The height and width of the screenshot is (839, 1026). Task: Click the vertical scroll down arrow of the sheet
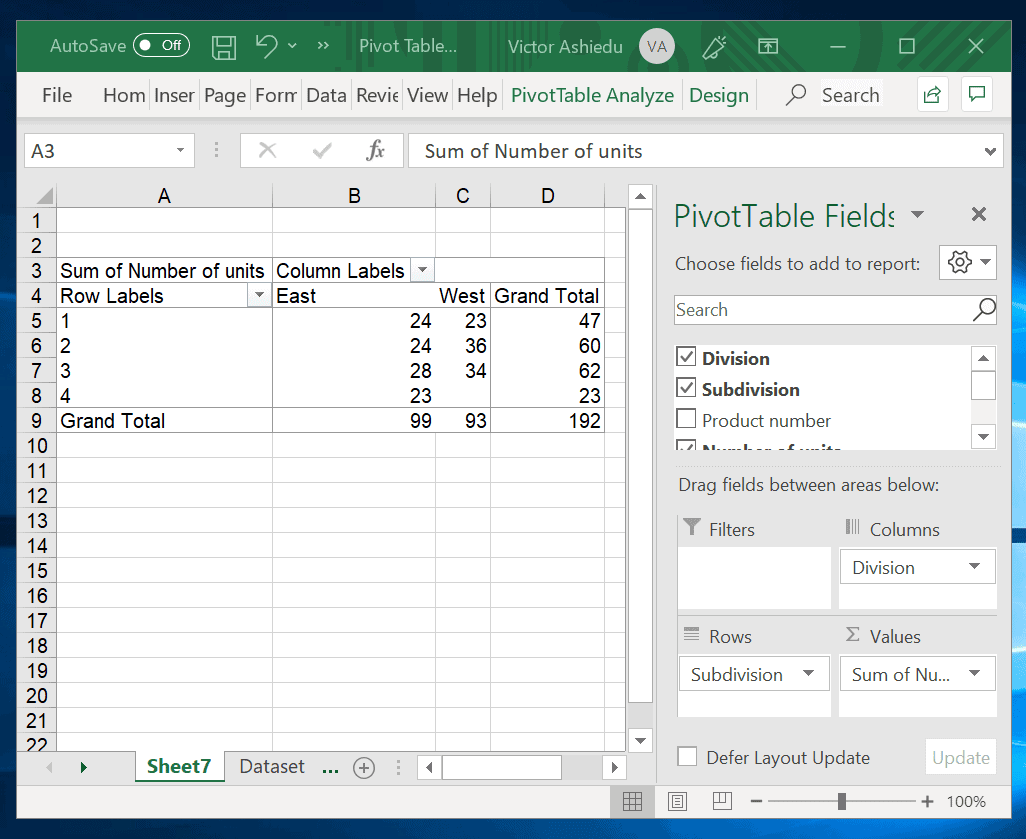point(640,740)
